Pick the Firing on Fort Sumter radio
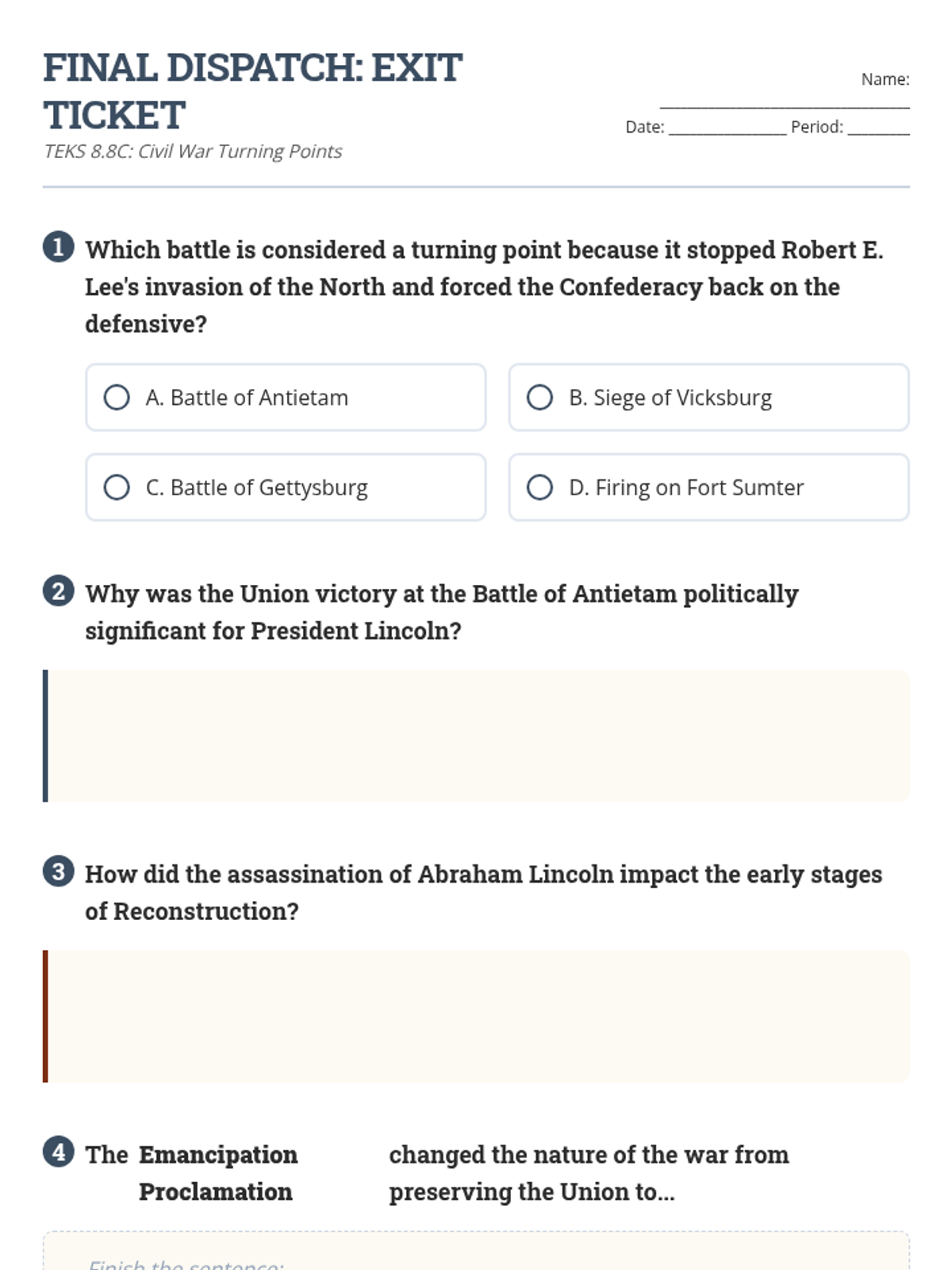 [539, 487]
